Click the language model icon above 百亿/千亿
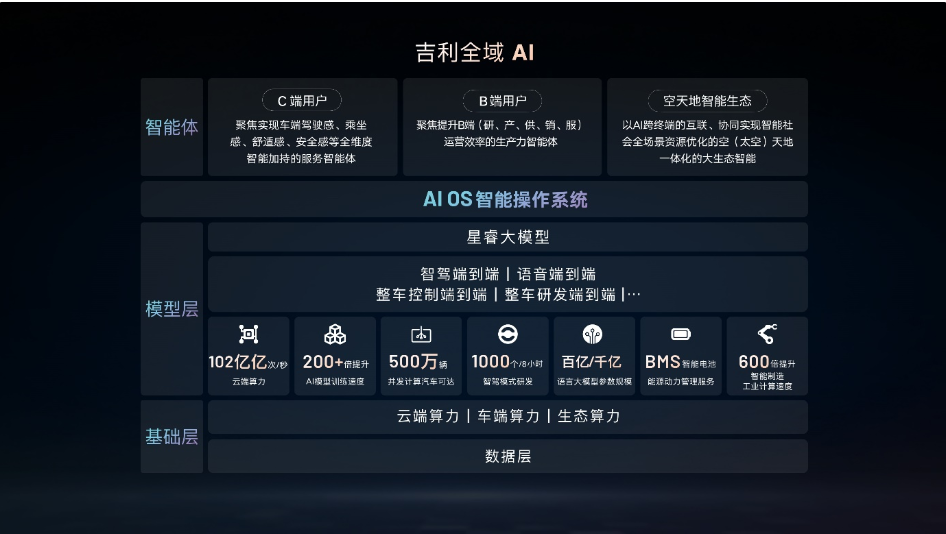The image size is (946, 534). click(x=593, y=334)
